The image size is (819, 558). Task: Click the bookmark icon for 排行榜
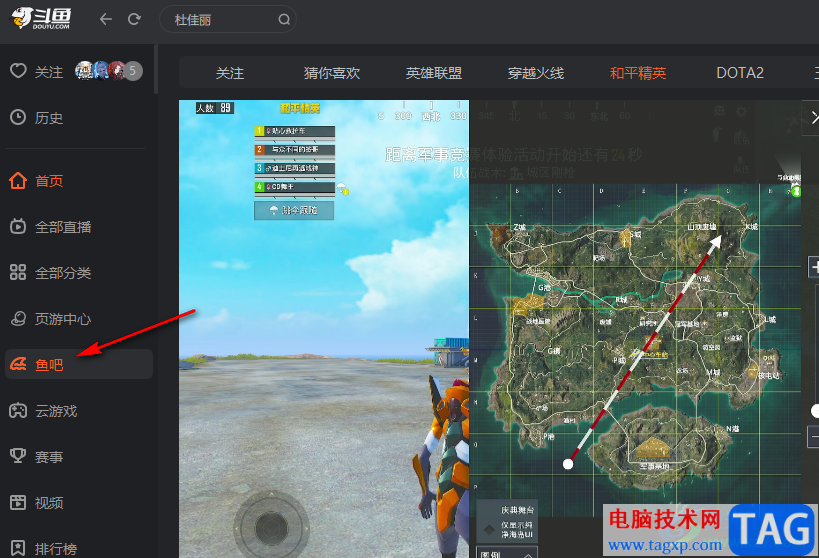pyautogui.click(x=18, y=548)
